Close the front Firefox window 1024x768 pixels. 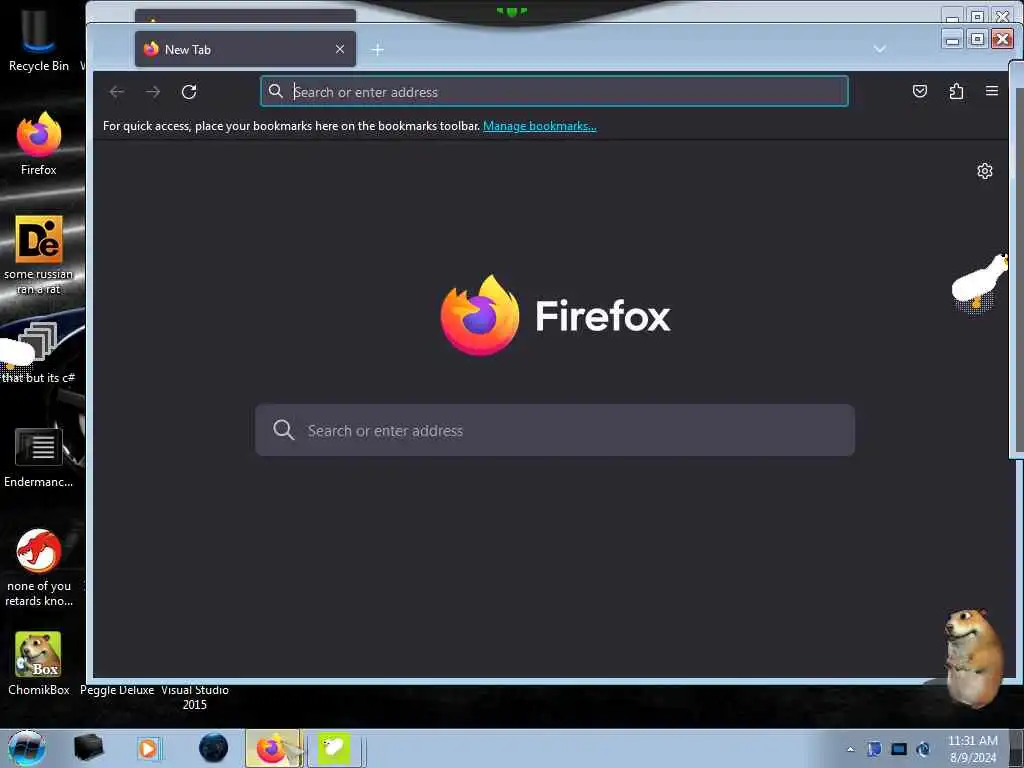point(1002,39)
